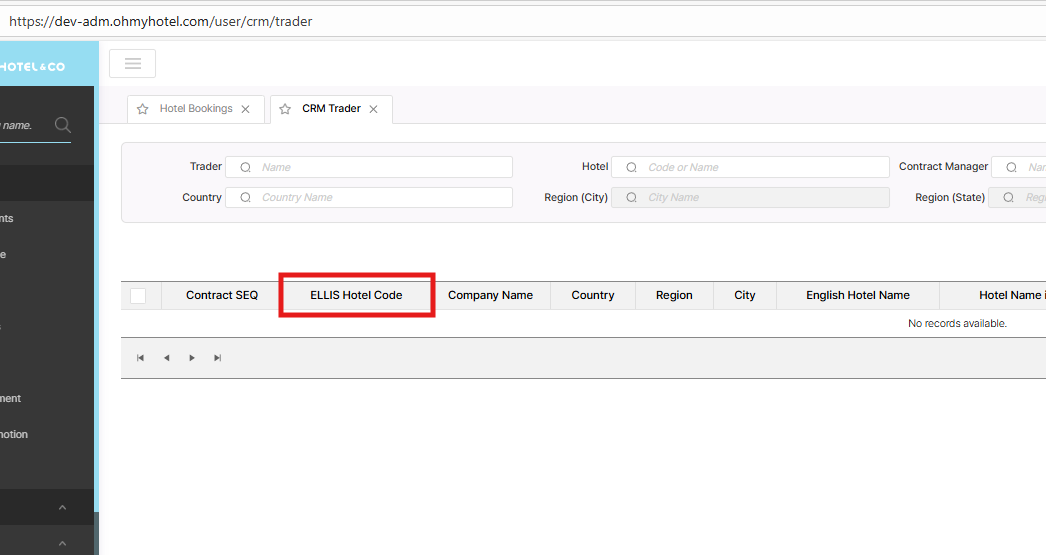Sort by ELLIS Hotel Code column
Screen dimensions: 1046x555
[x=356, y=295]
